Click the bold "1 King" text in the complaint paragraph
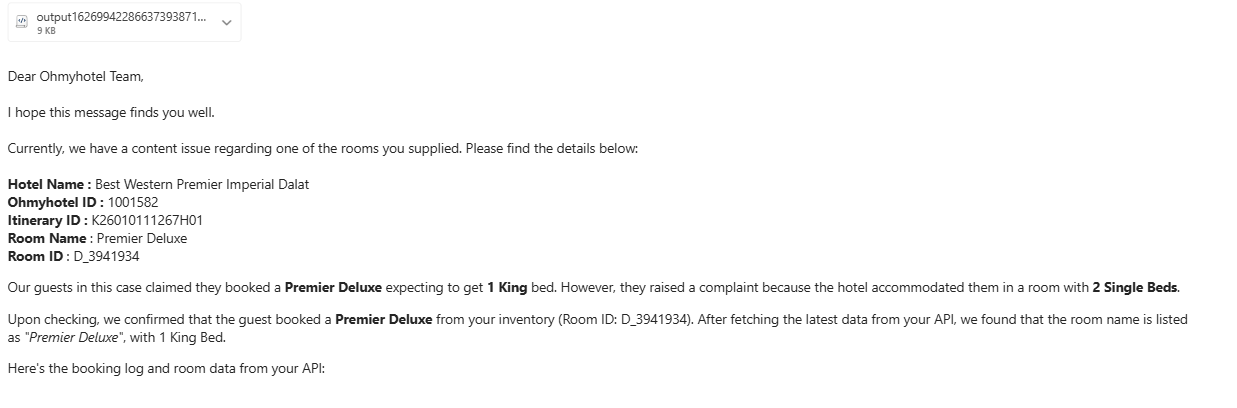This screenshot has height=408, width=1237. pos(507,288)
